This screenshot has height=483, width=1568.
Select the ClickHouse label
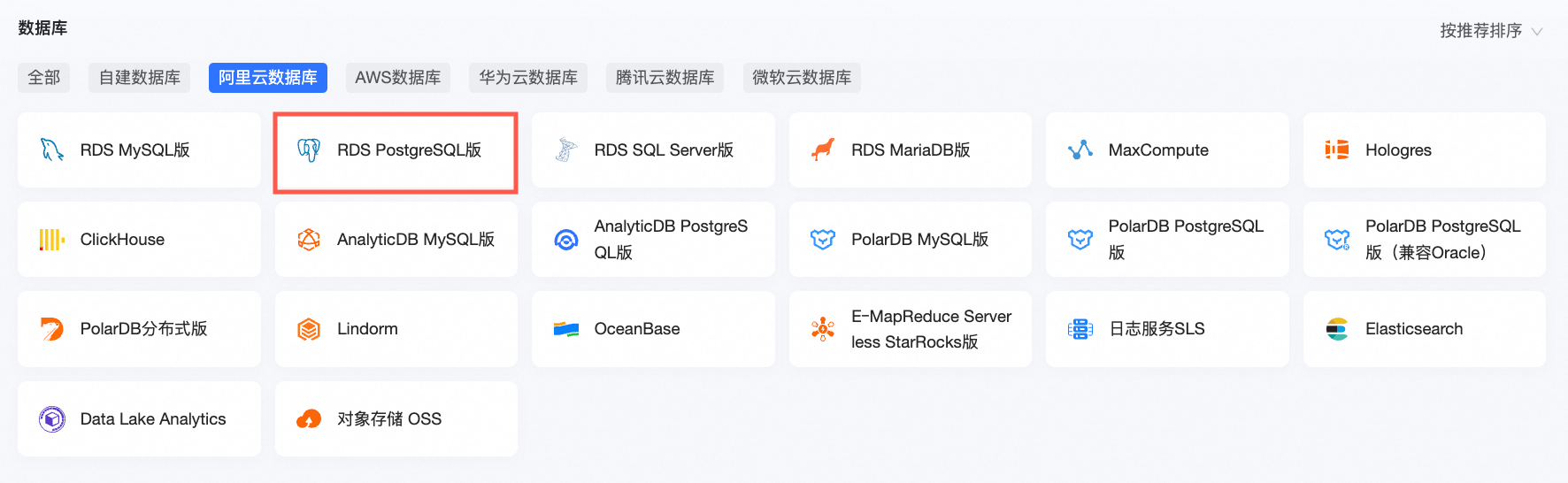coord(122,240)
